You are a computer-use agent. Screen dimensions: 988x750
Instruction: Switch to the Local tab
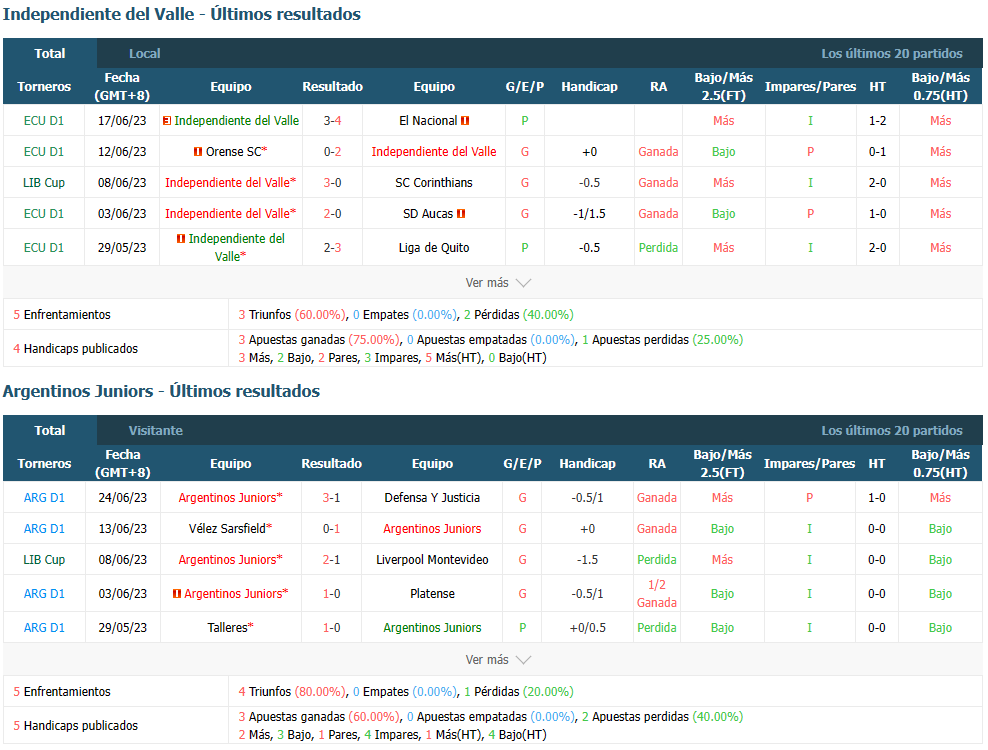tap(145, 54)
